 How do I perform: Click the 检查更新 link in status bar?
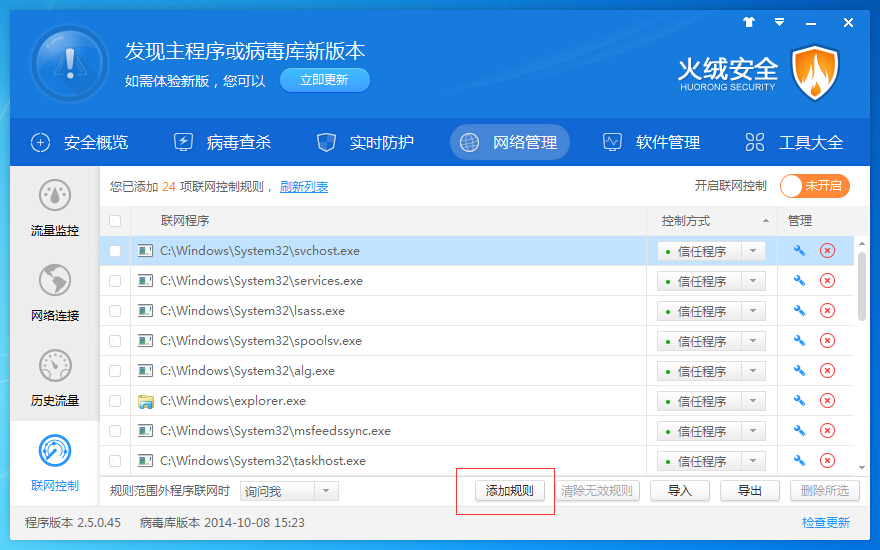pyautogui.click(x=825, y=522)
